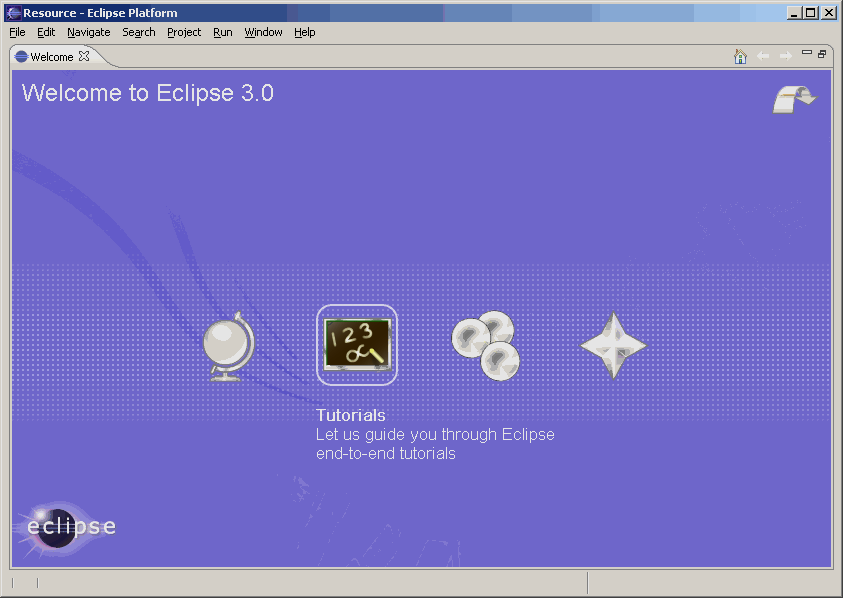The height and width of the screenshot is (598, 843).
Task: Close the Welcome tab with X
Action: 84,56
